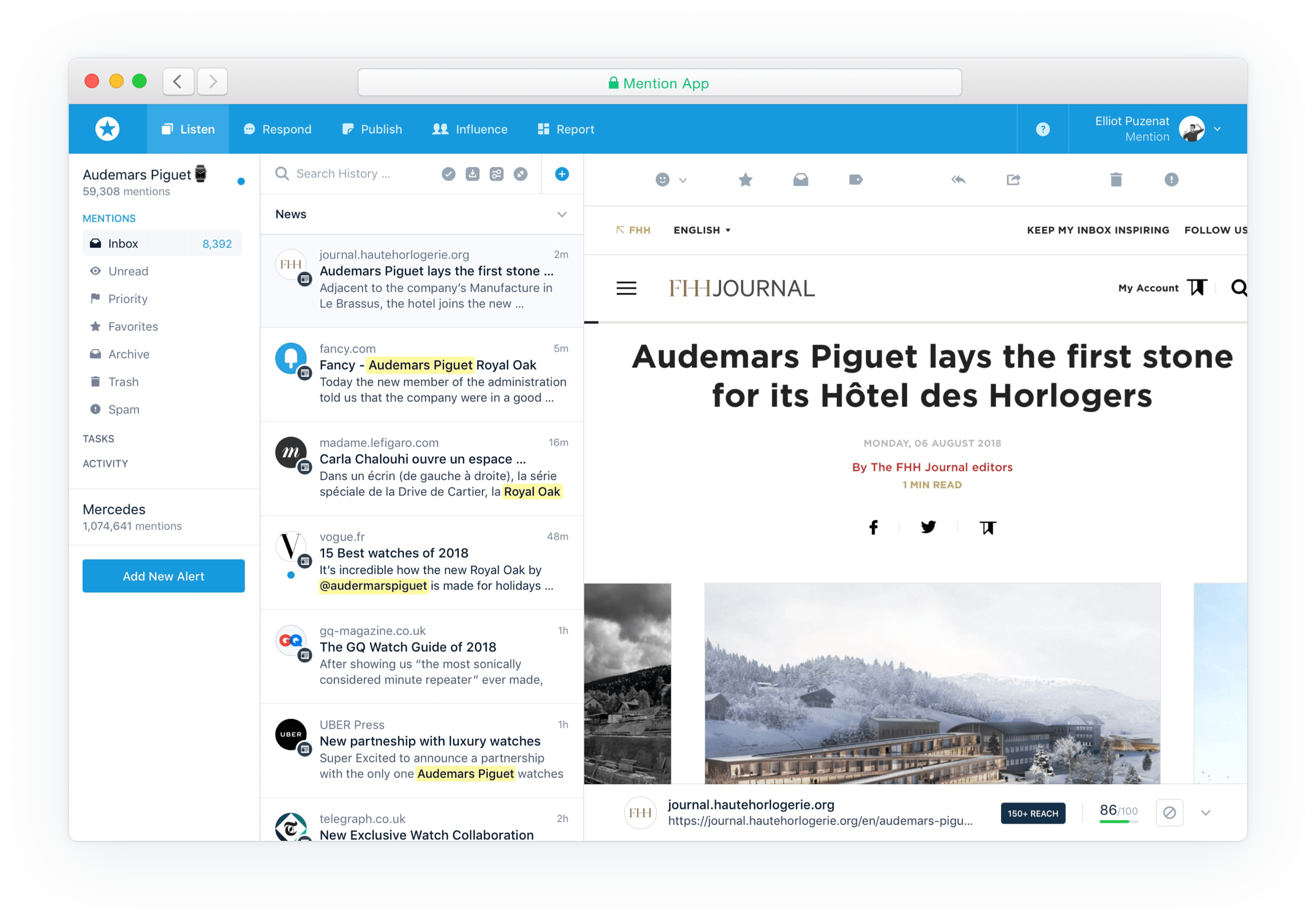This screenshot has height=920, width=1316.
Task: Open the Report tab
Action: 566,129
